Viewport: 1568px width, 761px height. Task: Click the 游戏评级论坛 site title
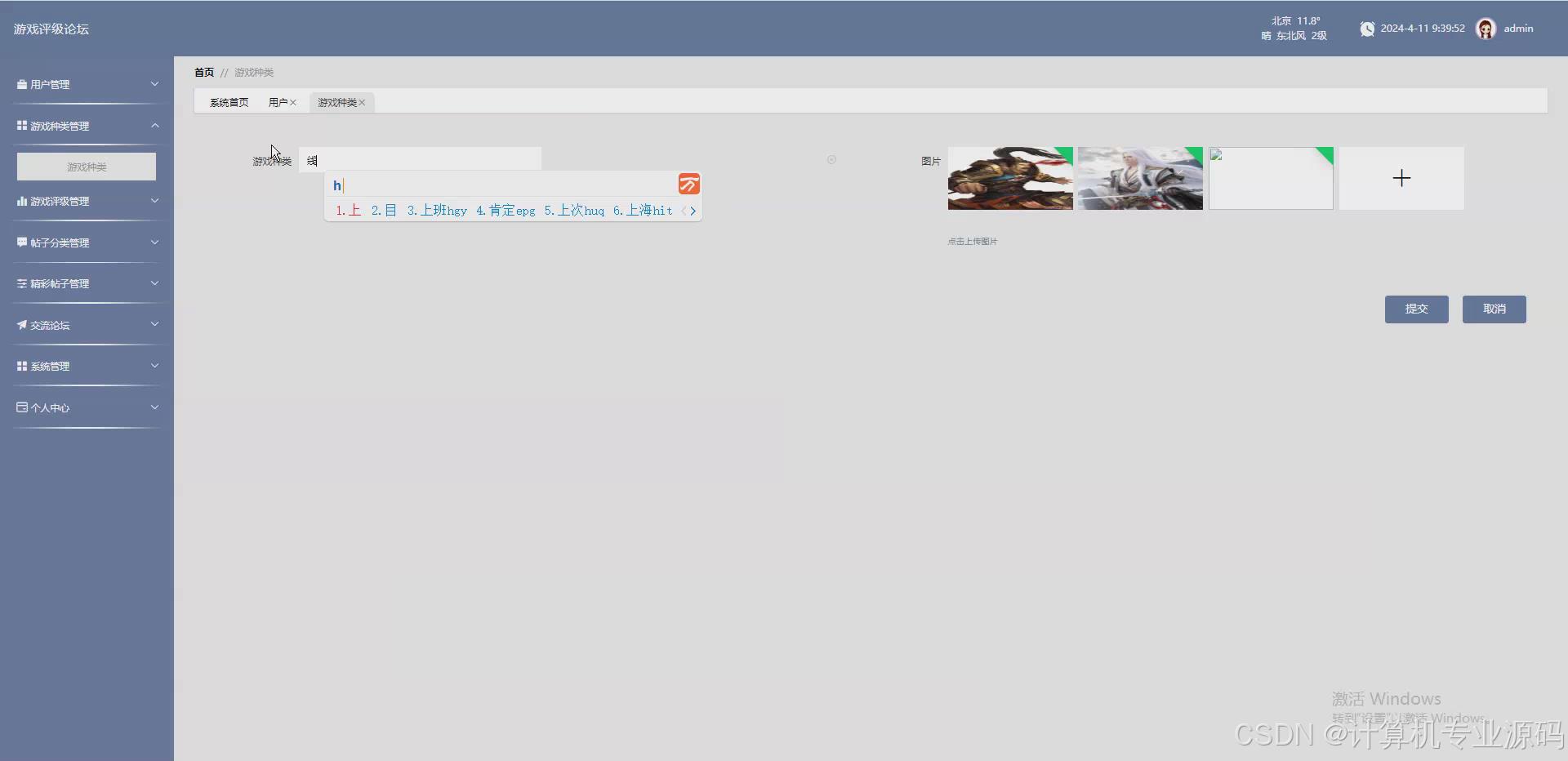pyautogui.click(x=51, y=29)
